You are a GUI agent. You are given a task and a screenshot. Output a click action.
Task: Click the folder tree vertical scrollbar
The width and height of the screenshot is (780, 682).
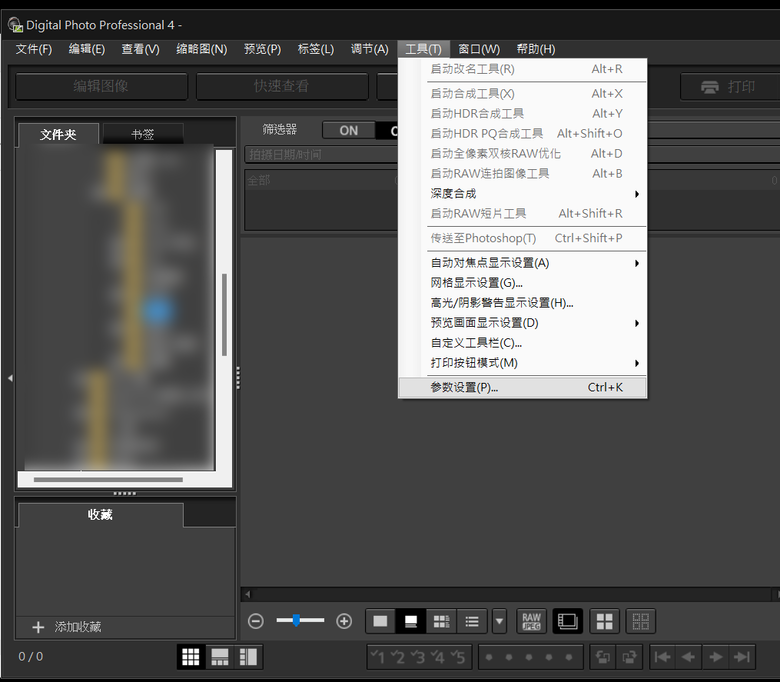point(224,314)
